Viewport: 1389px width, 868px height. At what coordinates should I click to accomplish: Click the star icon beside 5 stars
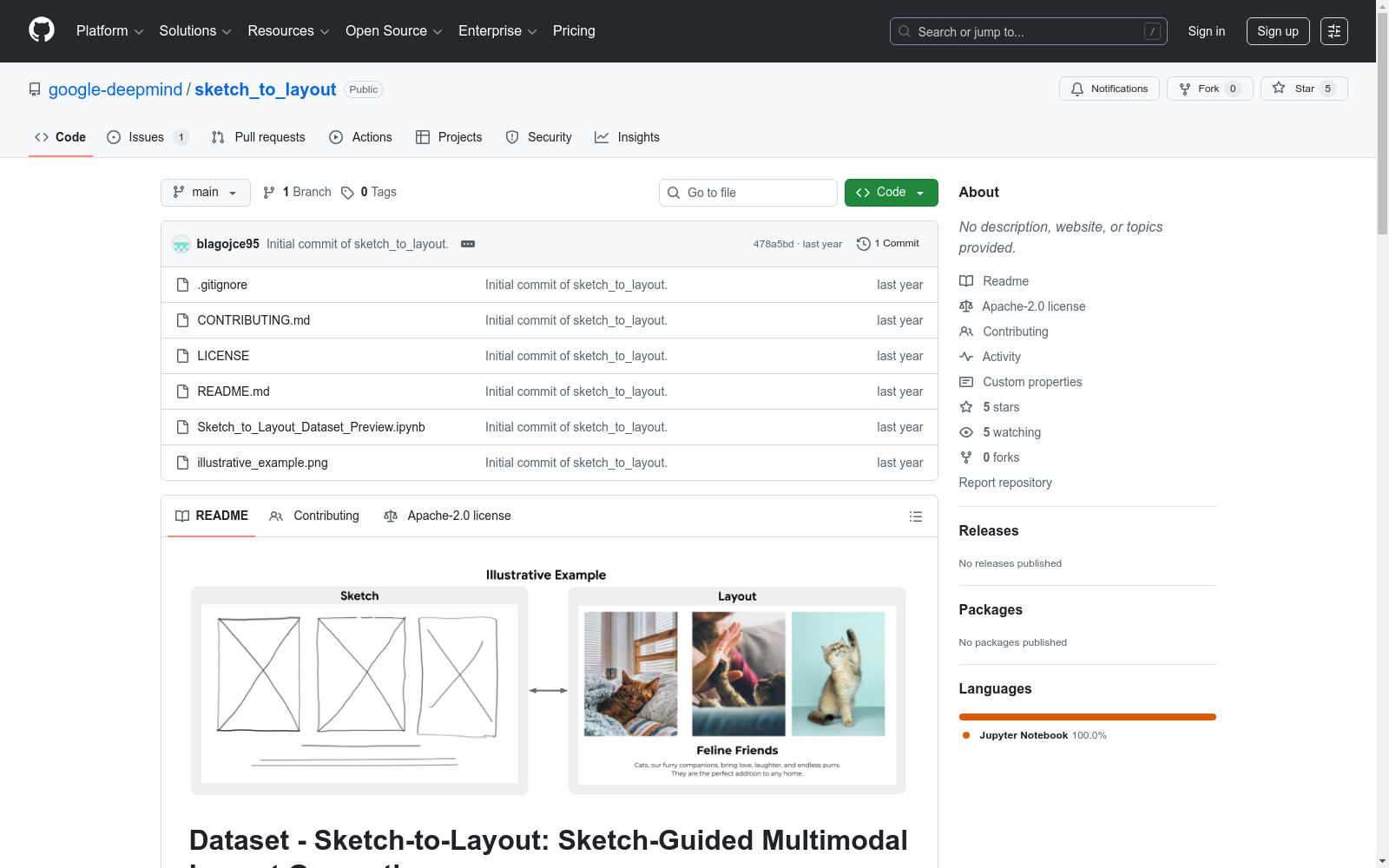pyautogui.click(x=966, y=407)
